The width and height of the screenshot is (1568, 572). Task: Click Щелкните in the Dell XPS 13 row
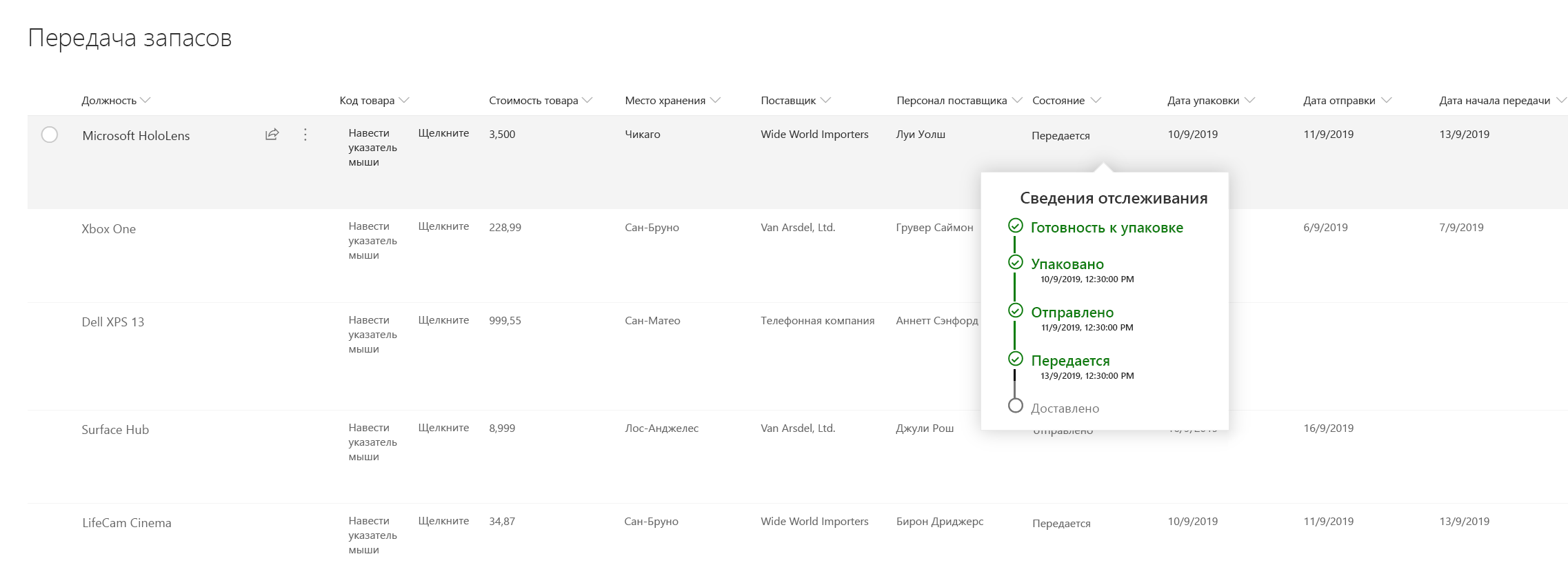point(443,320)
